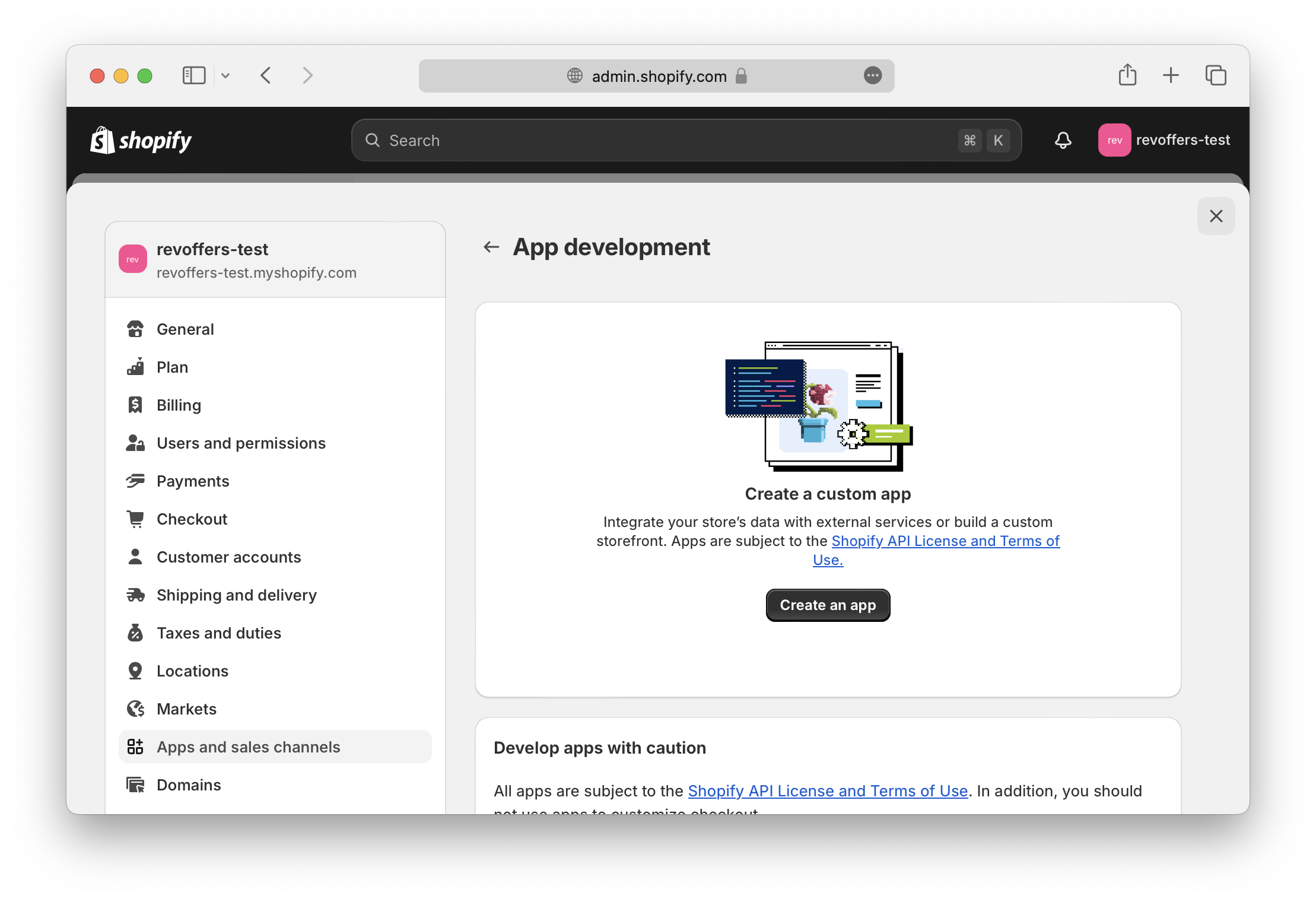Image resolution: width=1316 pixels, height=902 pixels.
Task: Toggle the Safari sidebar icon
Action: pyautogui.click(x=193, y=75)
